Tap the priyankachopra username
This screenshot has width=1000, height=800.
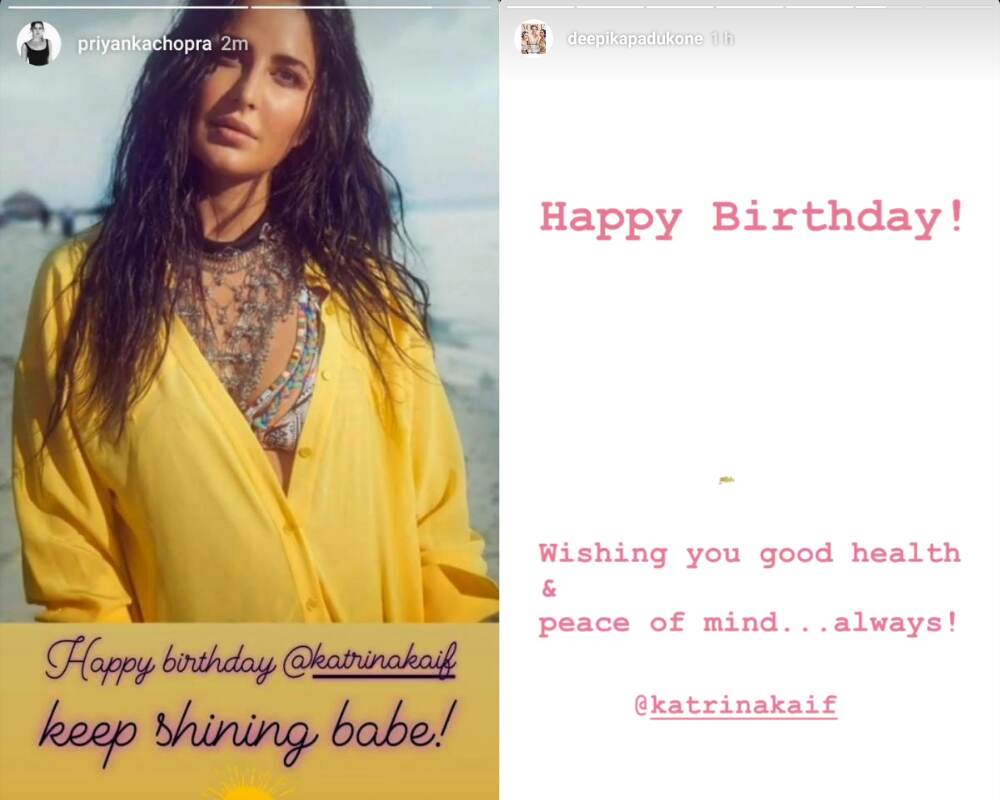[x=144, y=44]
